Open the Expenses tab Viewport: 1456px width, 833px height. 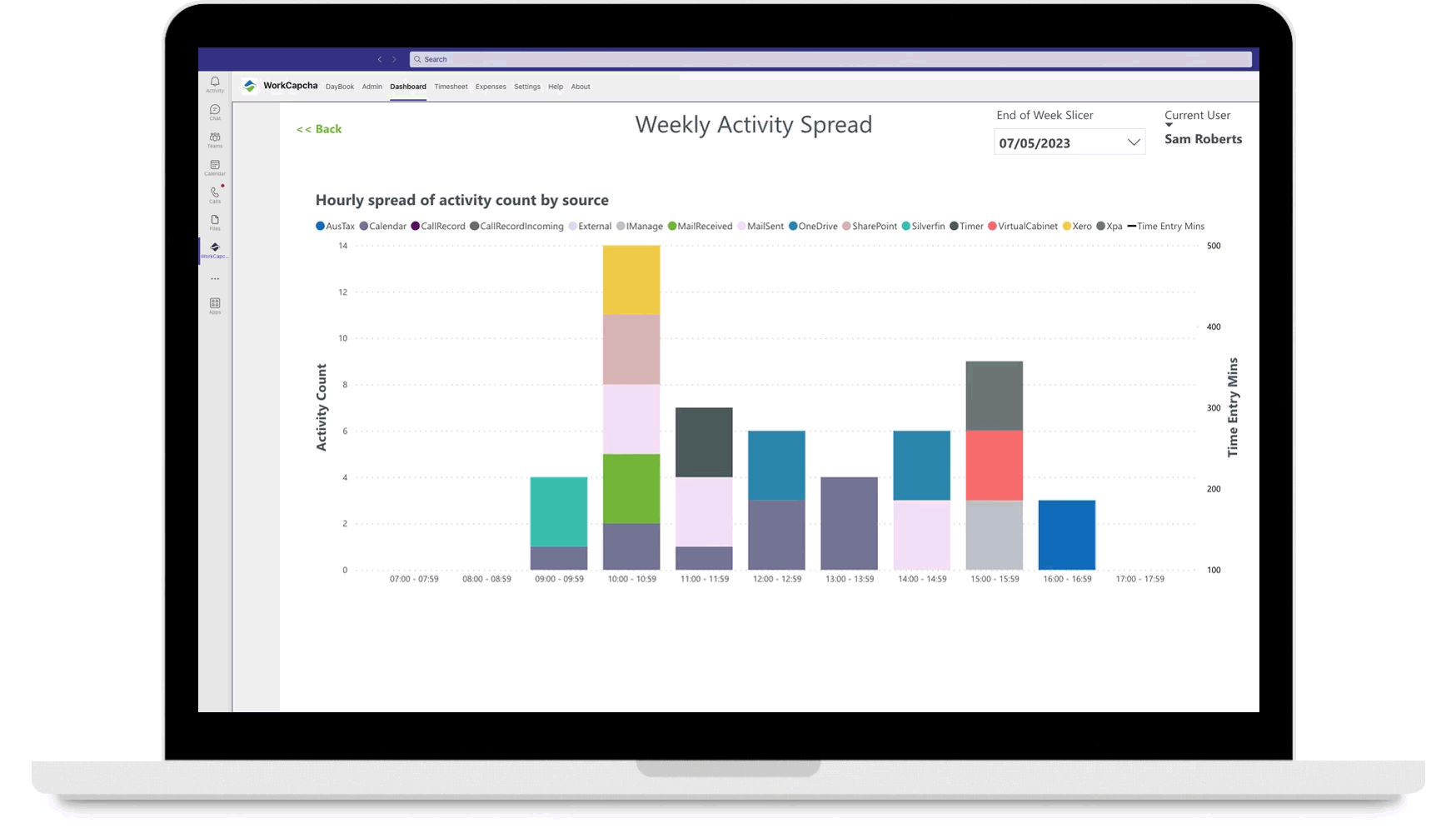coord(491,87)
